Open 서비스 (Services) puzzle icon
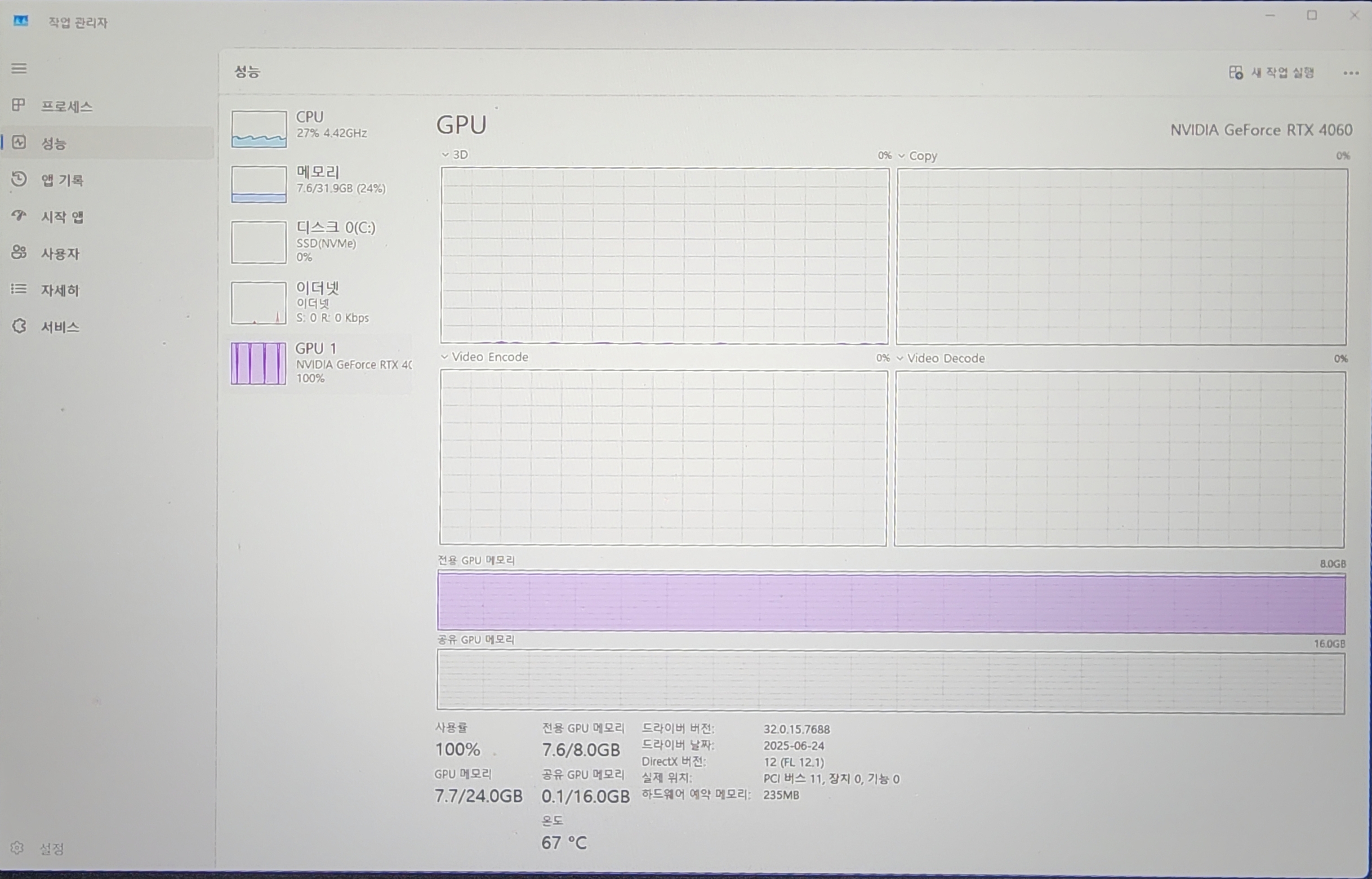Image resolution: width=1372 pixels, height=879 pixels. [19, 326]
